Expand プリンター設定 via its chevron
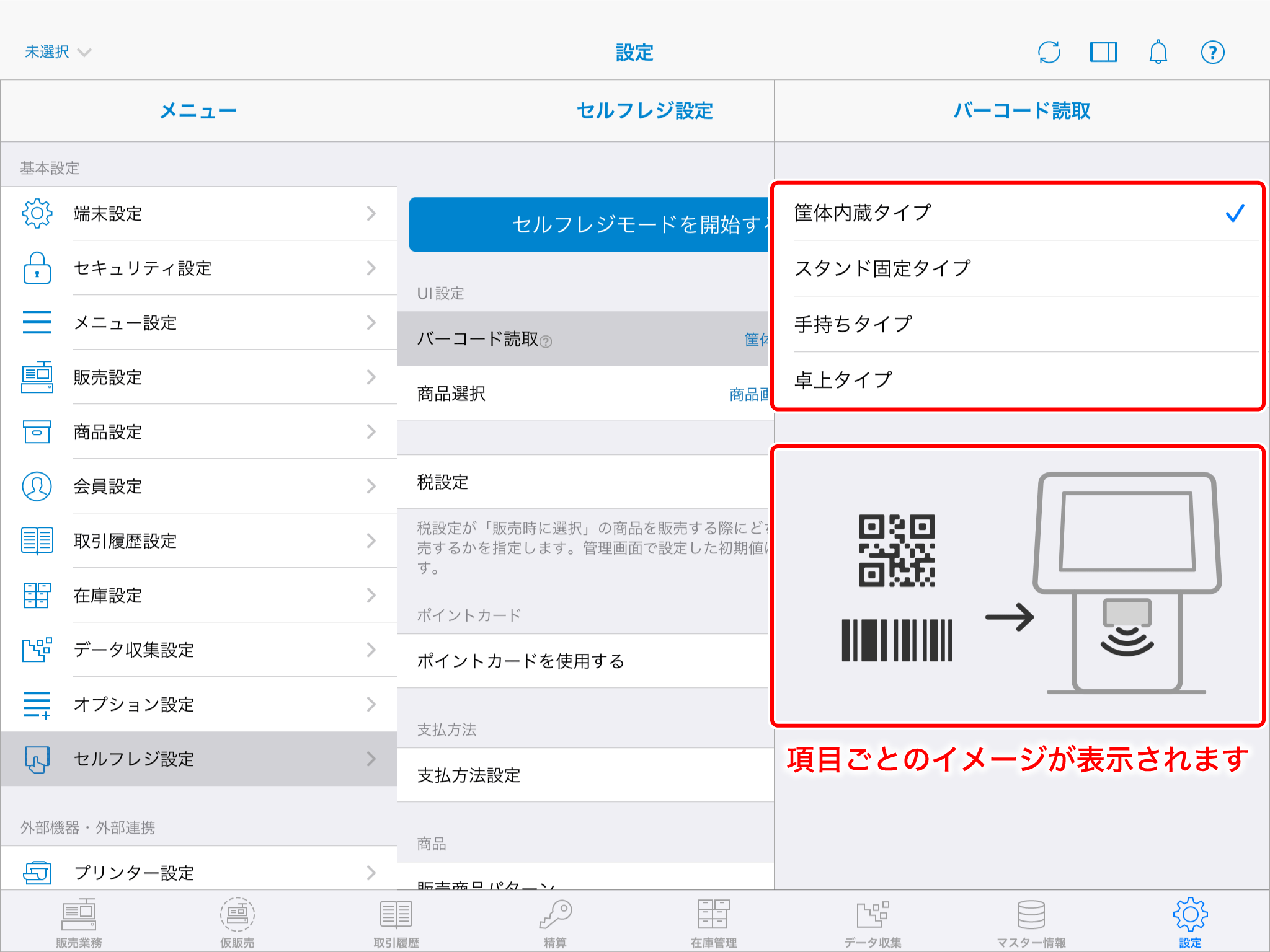This screenshot has height=952, width=1270. pyautogui.click(x=371, y=873)
